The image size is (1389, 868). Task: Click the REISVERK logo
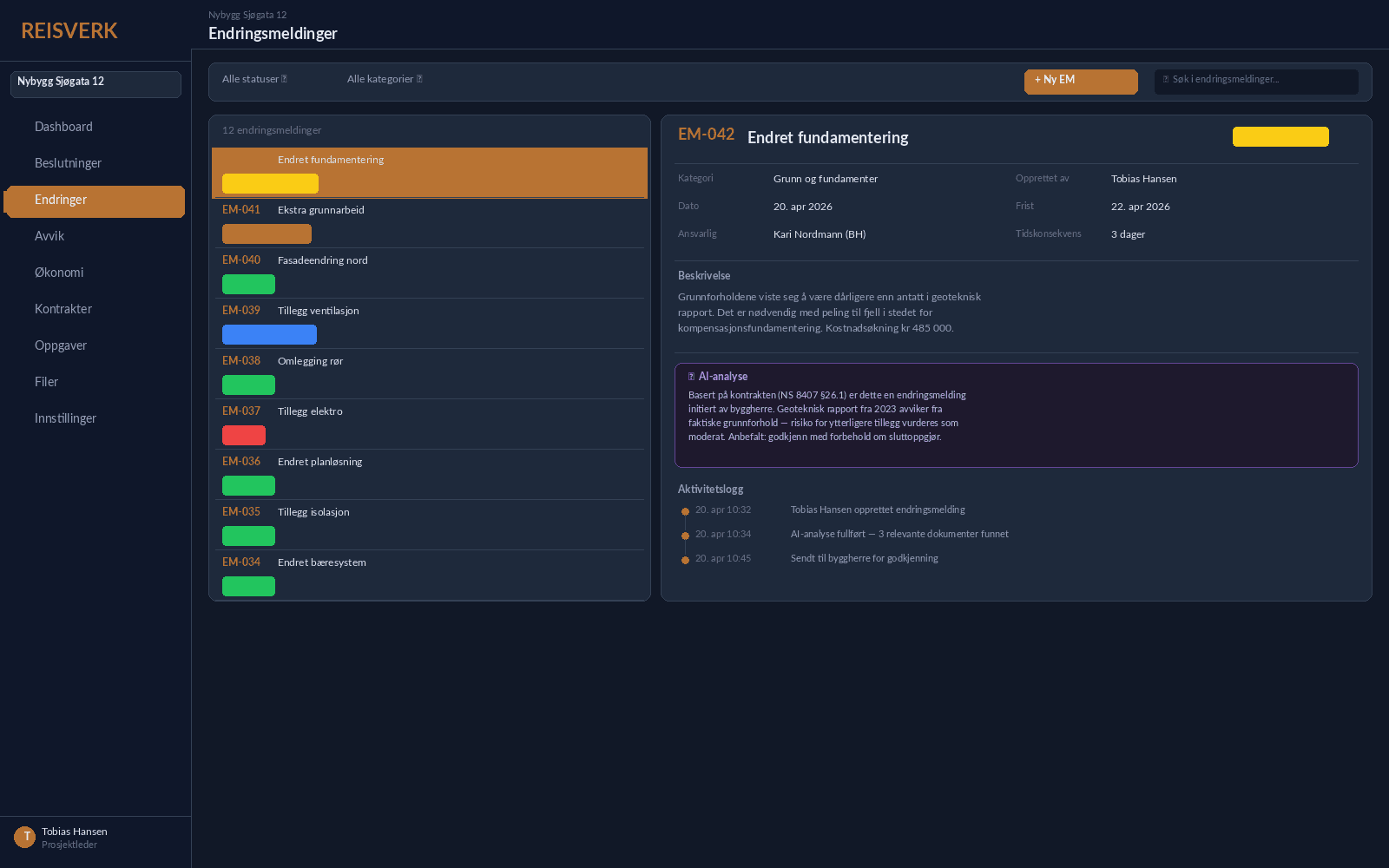(69, 30)
